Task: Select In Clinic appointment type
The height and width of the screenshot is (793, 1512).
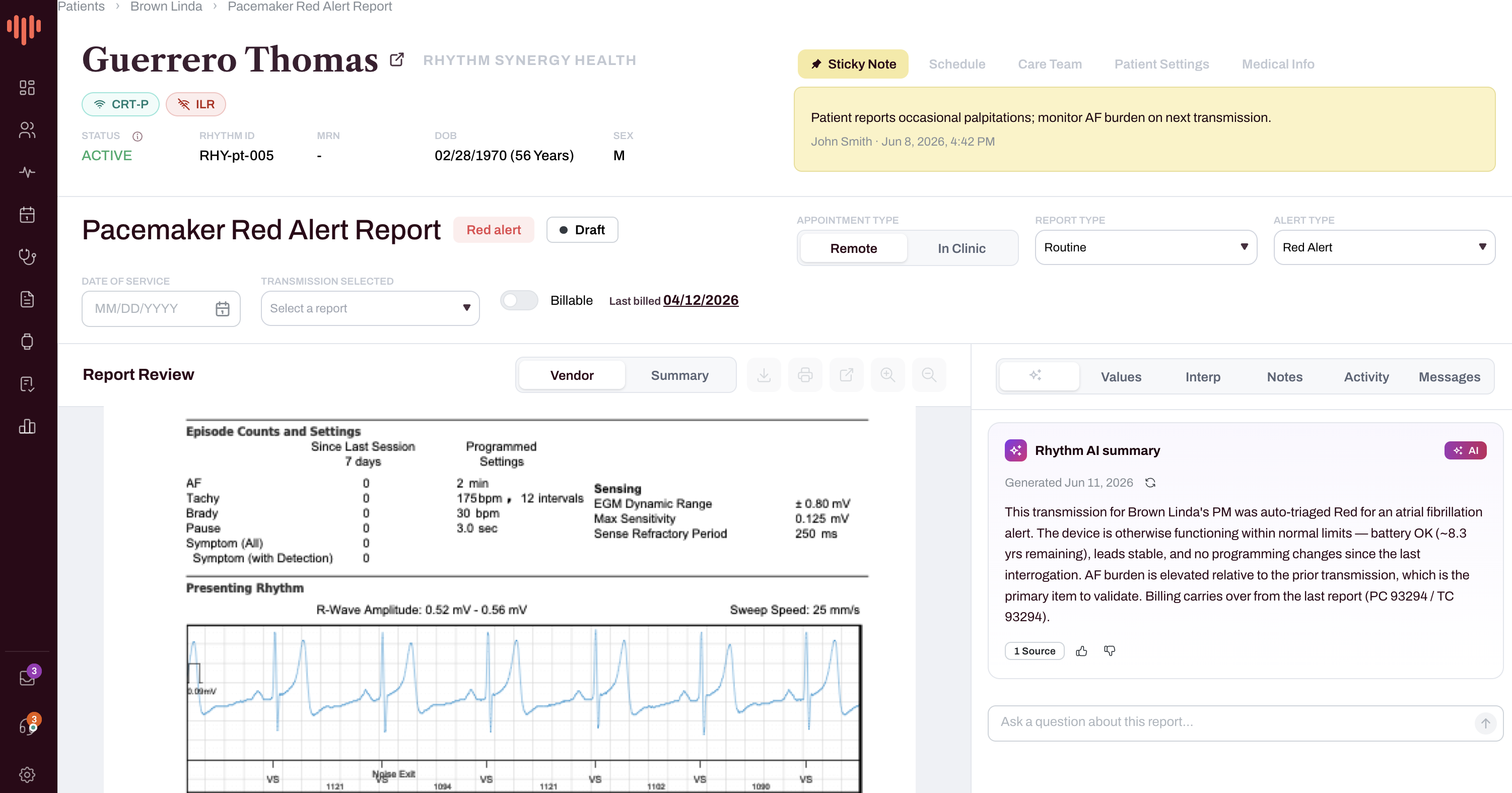Action: [961, 248]
